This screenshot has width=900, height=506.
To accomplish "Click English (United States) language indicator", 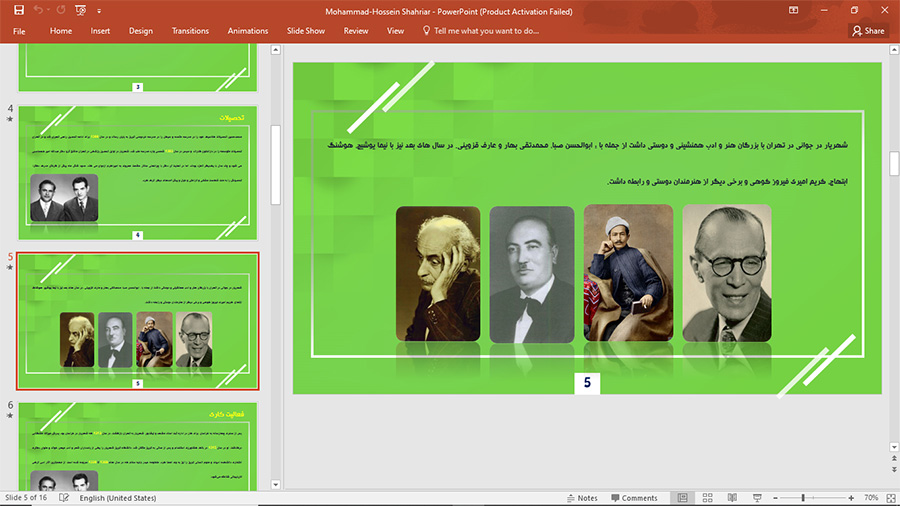I will click(x=117, y=497).
